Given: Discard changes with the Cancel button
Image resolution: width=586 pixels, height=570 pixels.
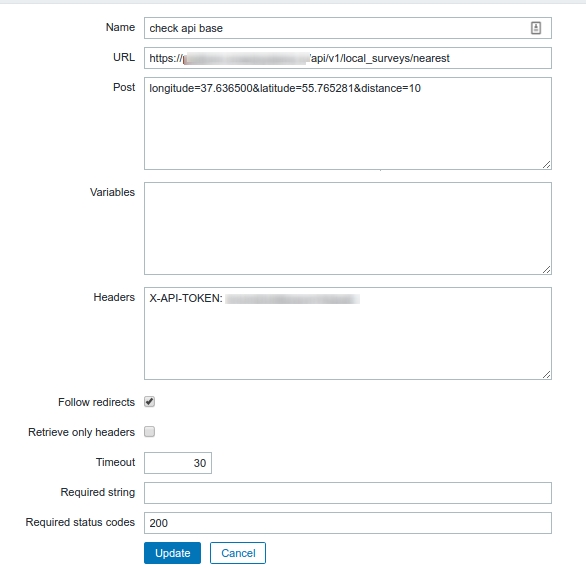Looking at the screenshot, I should coord(238,553).
